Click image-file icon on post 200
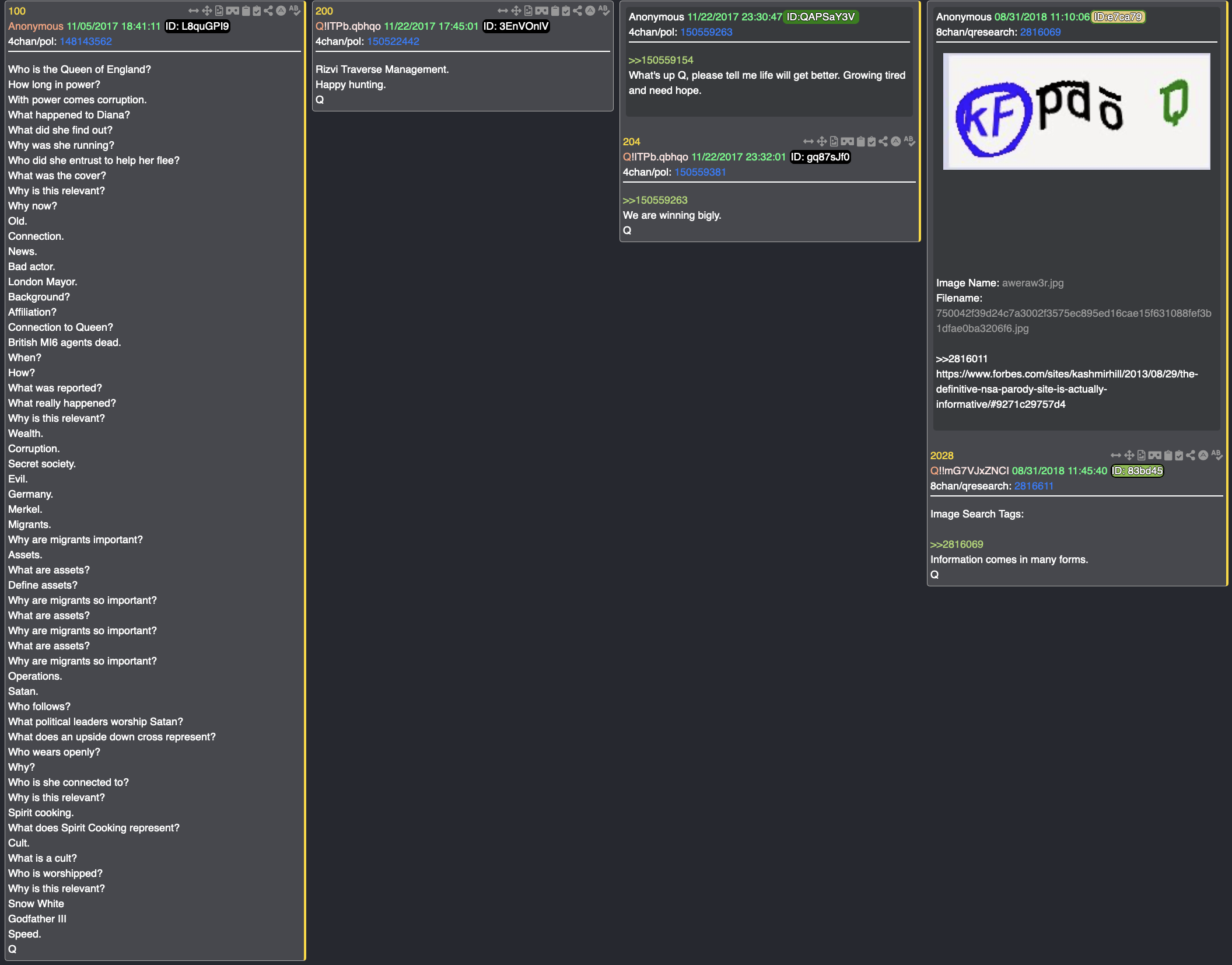Image resolution: width=1232 pixels, height=965 pixels. click(528, 11)
